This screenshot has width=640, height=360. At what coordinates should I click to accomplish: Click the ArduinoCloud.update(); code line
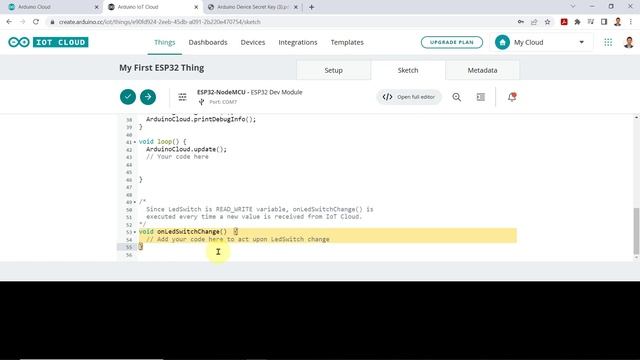[186, 149]
